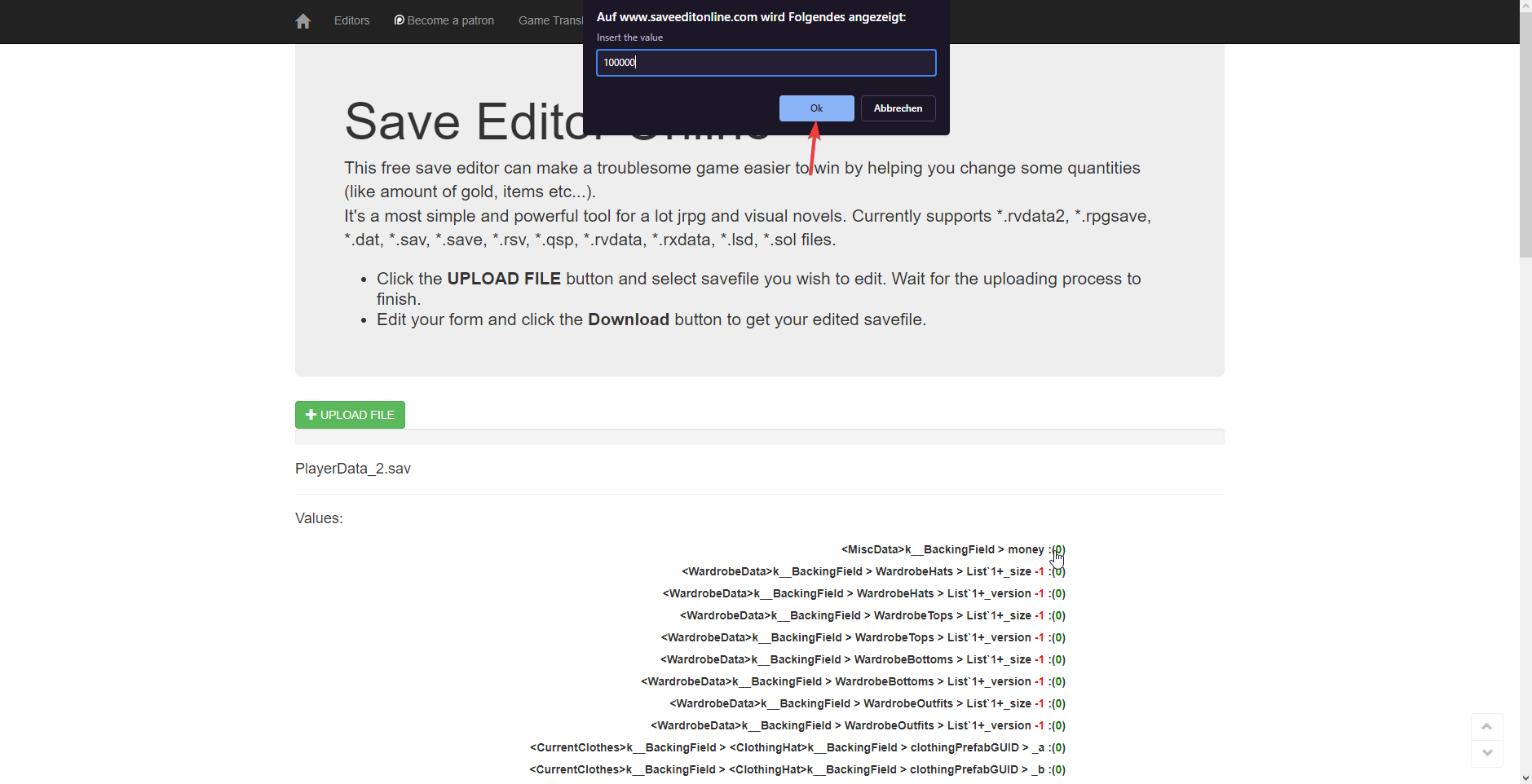Click the home icon in navbar
This screenshot has width=1532, height=784.
(303, 21)
